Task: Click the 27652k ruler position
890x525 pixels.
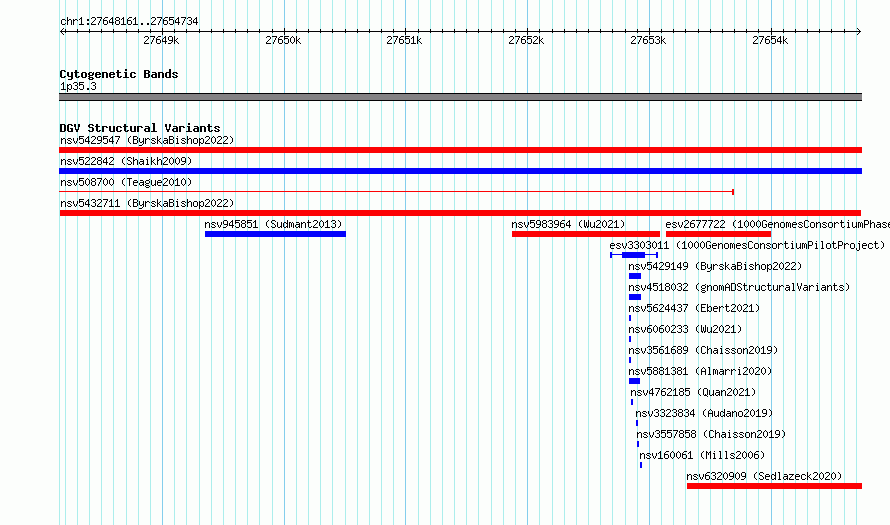Action: point(526,40)
